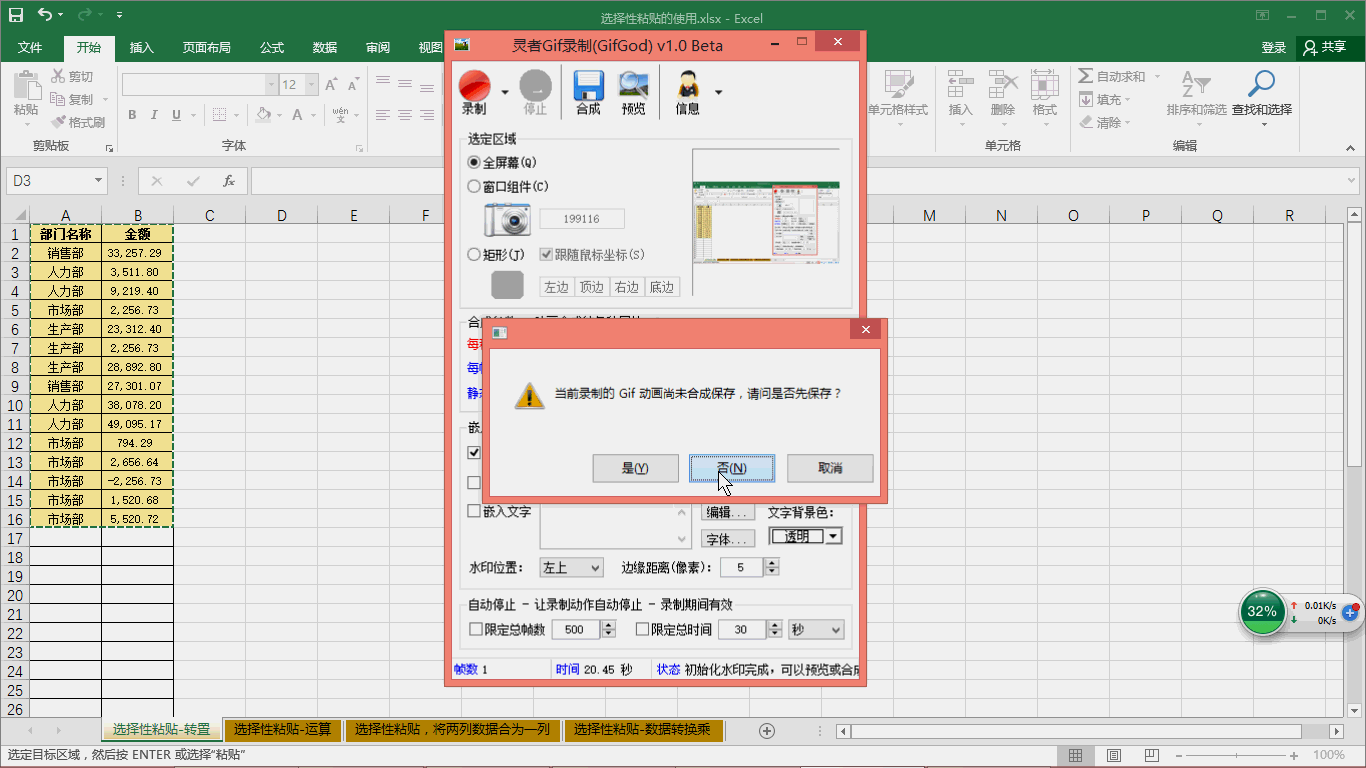Click the 否(N) button in save prompt
The image size is (1366, 768).
[x=732, y=468]
